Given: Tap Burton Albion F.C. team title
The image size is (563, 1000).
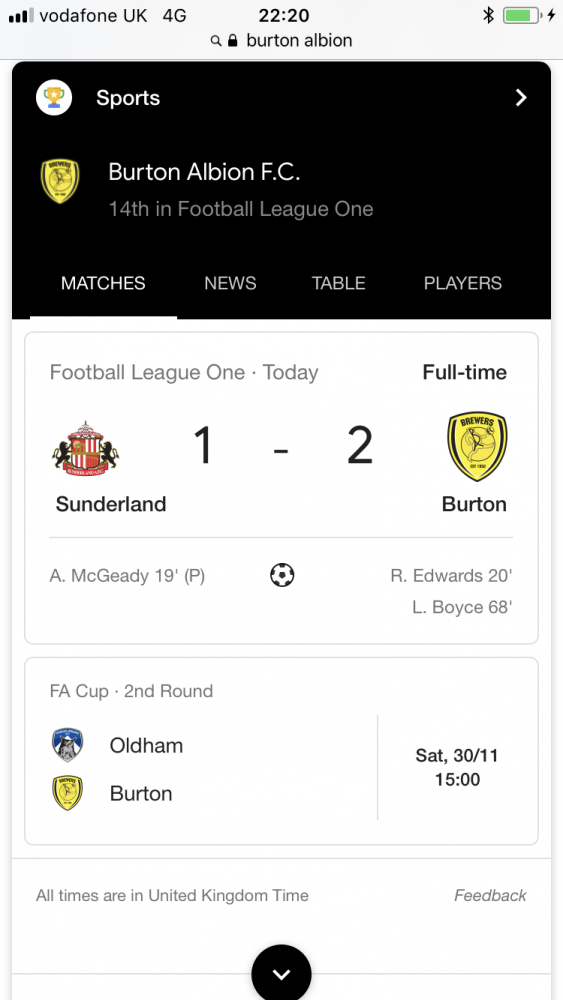Looking at the screenshot, I should pyautogui.click(x=204, y=172).
